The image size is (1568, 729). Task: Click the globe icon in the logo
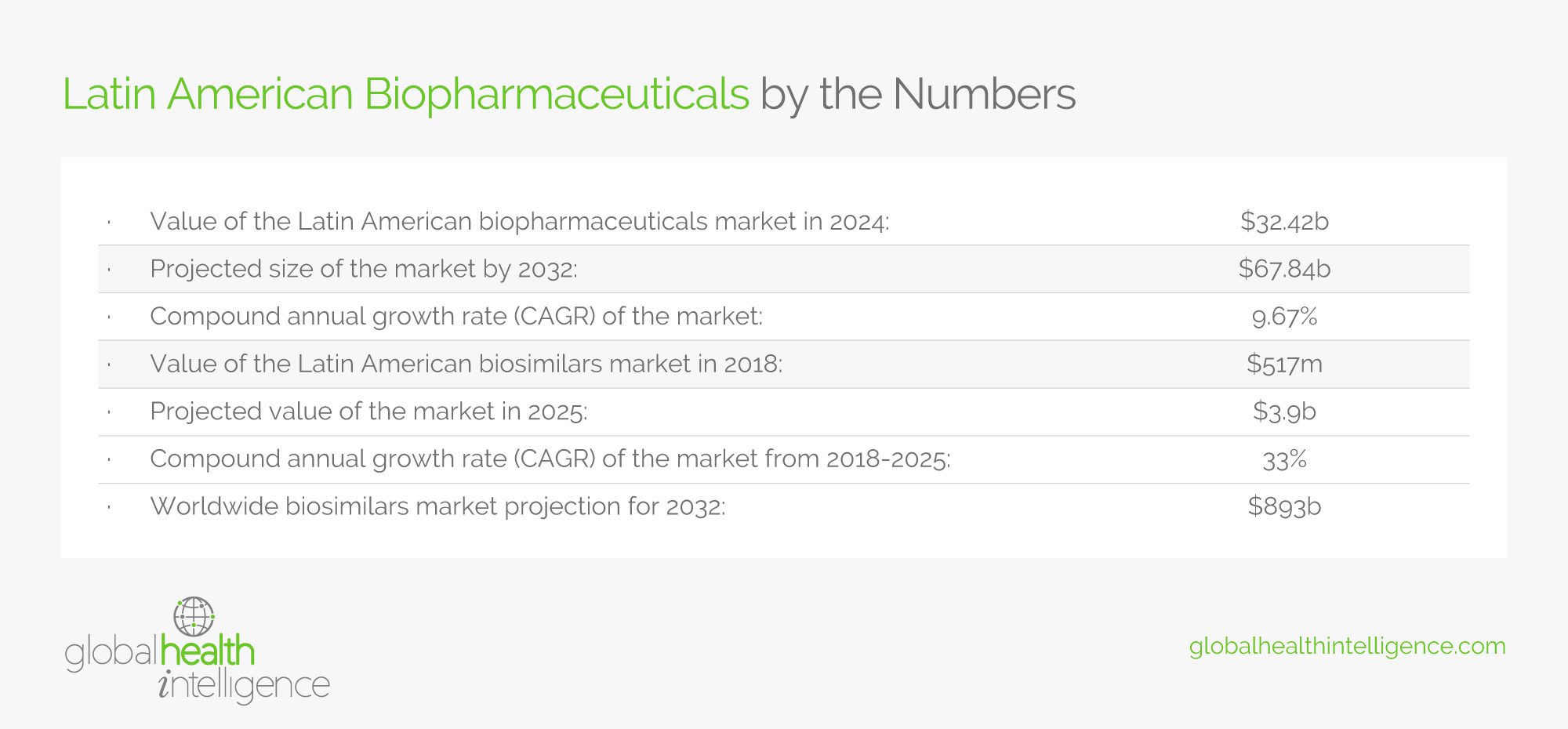[x=194, y=616]
